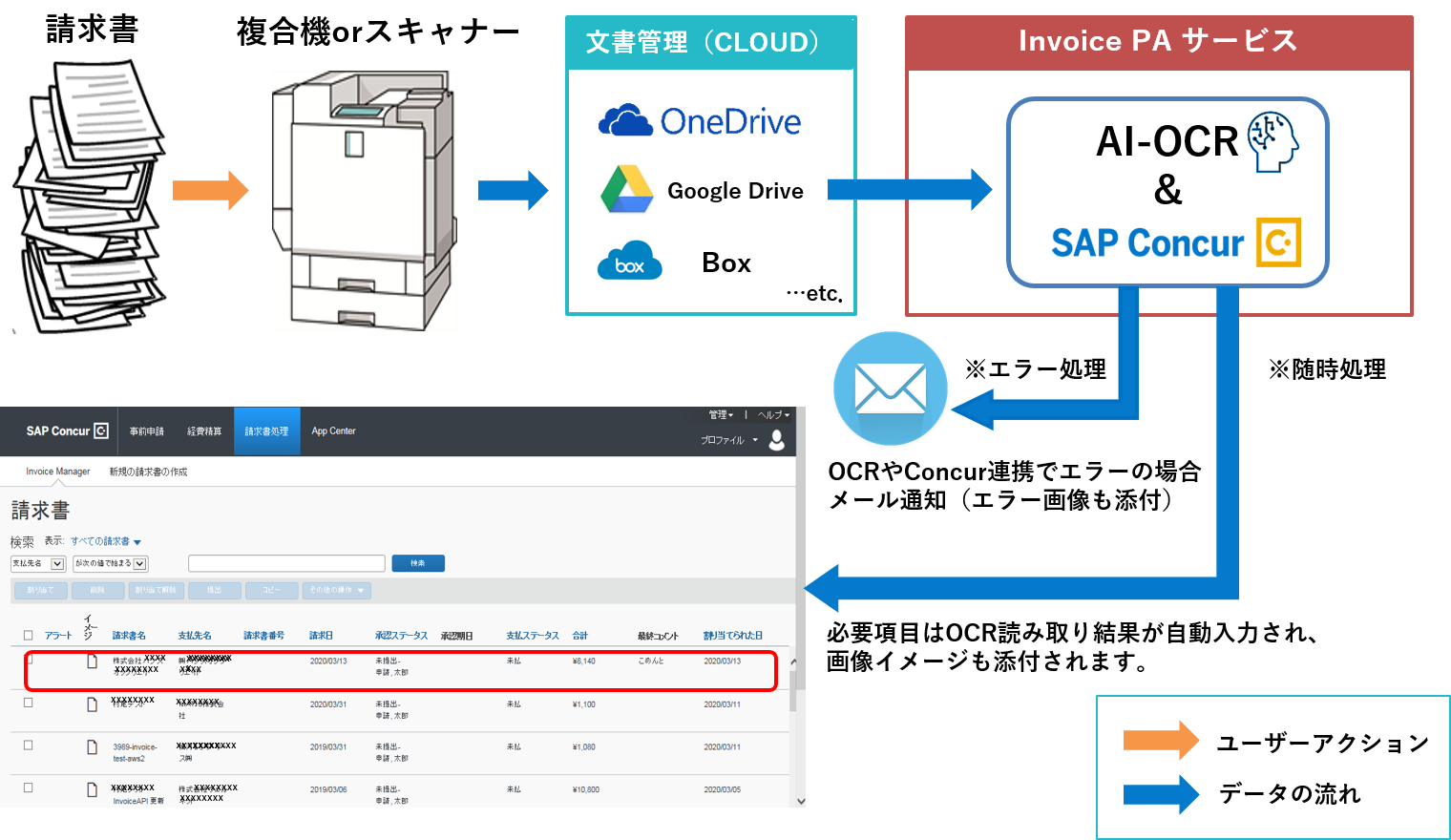Click the blue mail envelope icon
This screenshot has width=1451, height=840.
[x=890, y=388]
